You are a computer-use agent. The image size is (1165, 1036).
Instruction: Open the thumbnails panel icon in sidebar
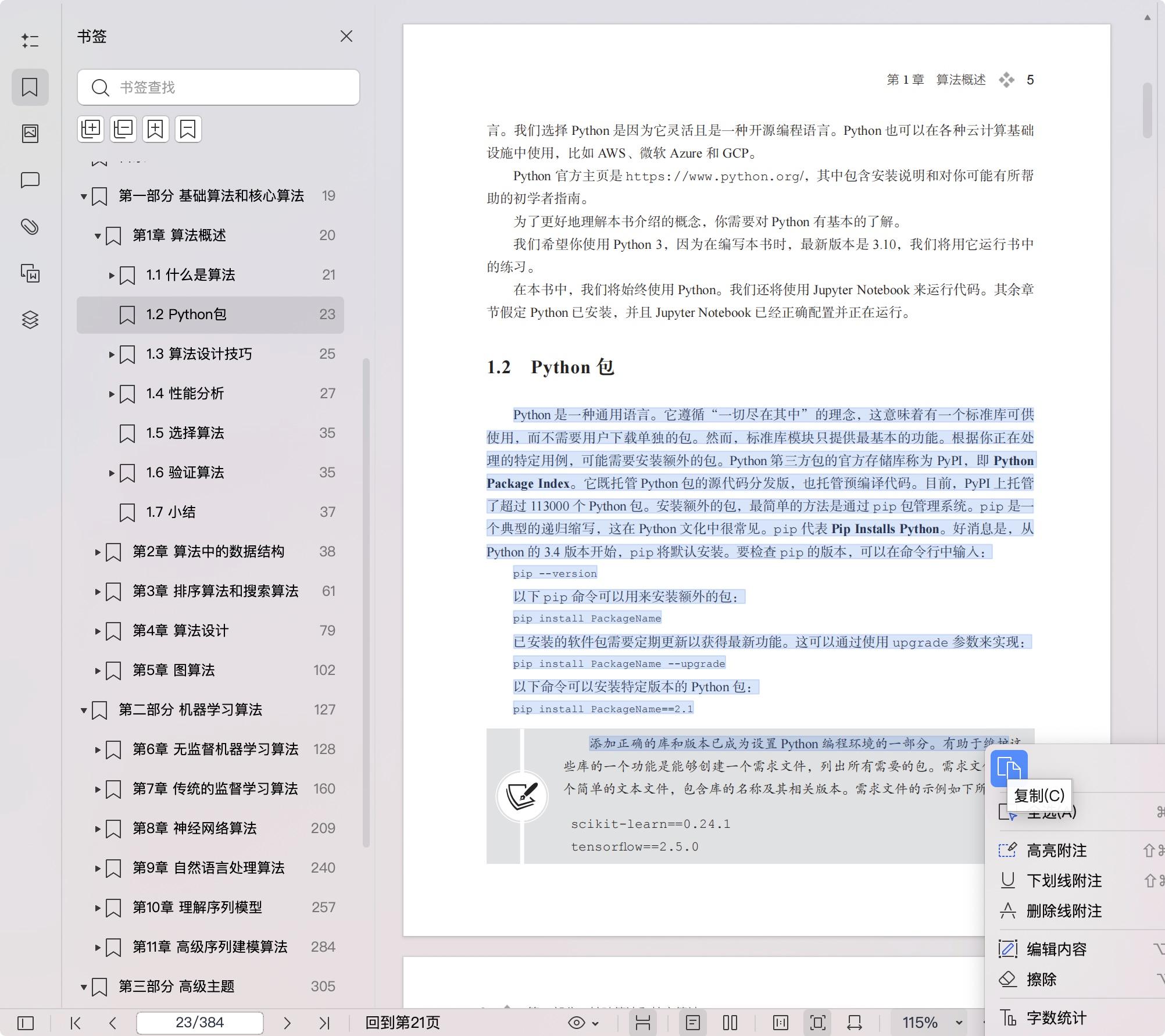pyautogui.click(x=30, y=134)
